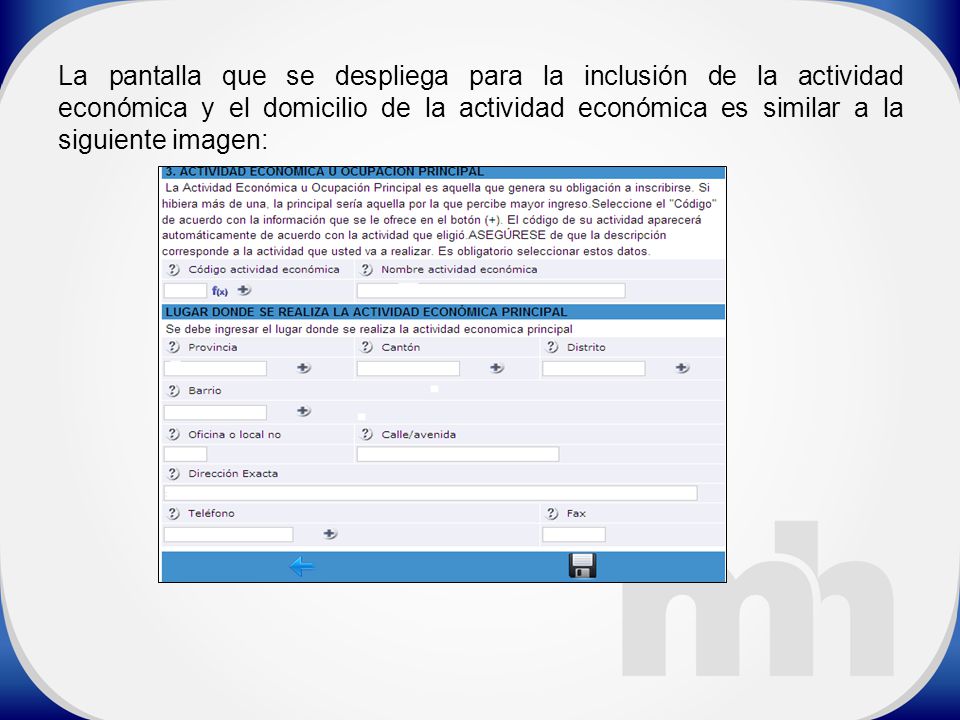Click help icon beside Nombre actividad económica
The width and height of the screenshot is (960, 720).
366,269
